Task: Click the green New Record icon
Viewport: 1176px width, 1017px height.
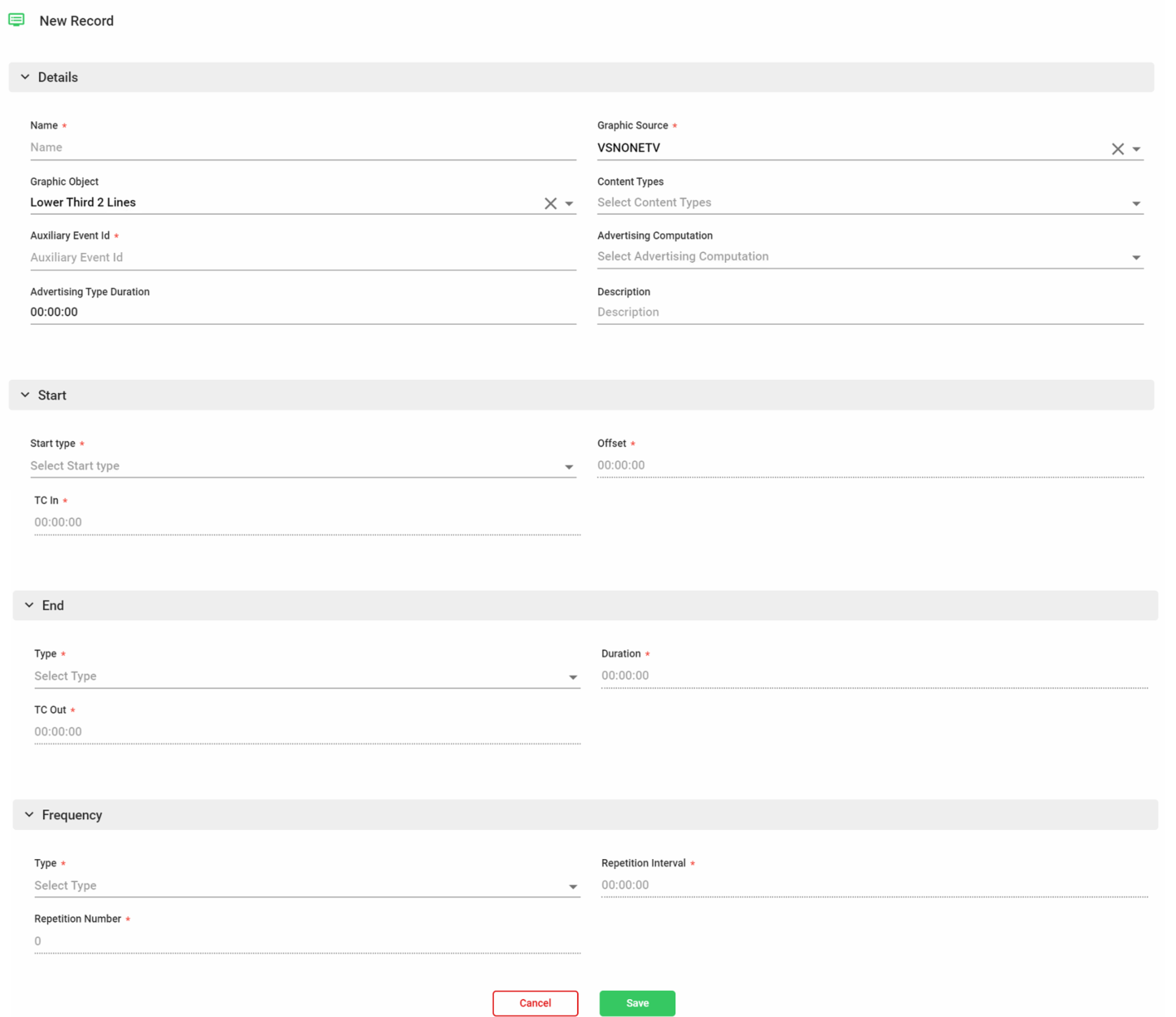Action: click(x=16, y=20)
